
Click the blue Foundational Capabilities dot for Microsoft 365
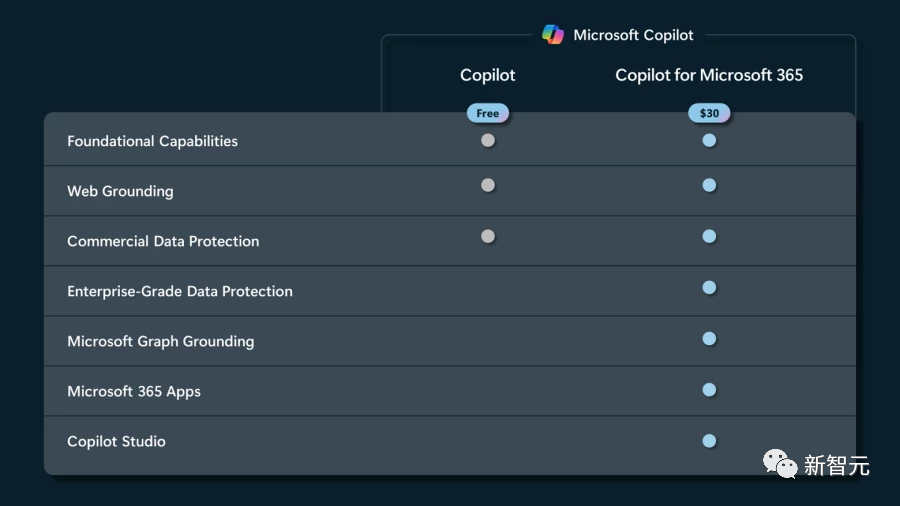[709, 141]
